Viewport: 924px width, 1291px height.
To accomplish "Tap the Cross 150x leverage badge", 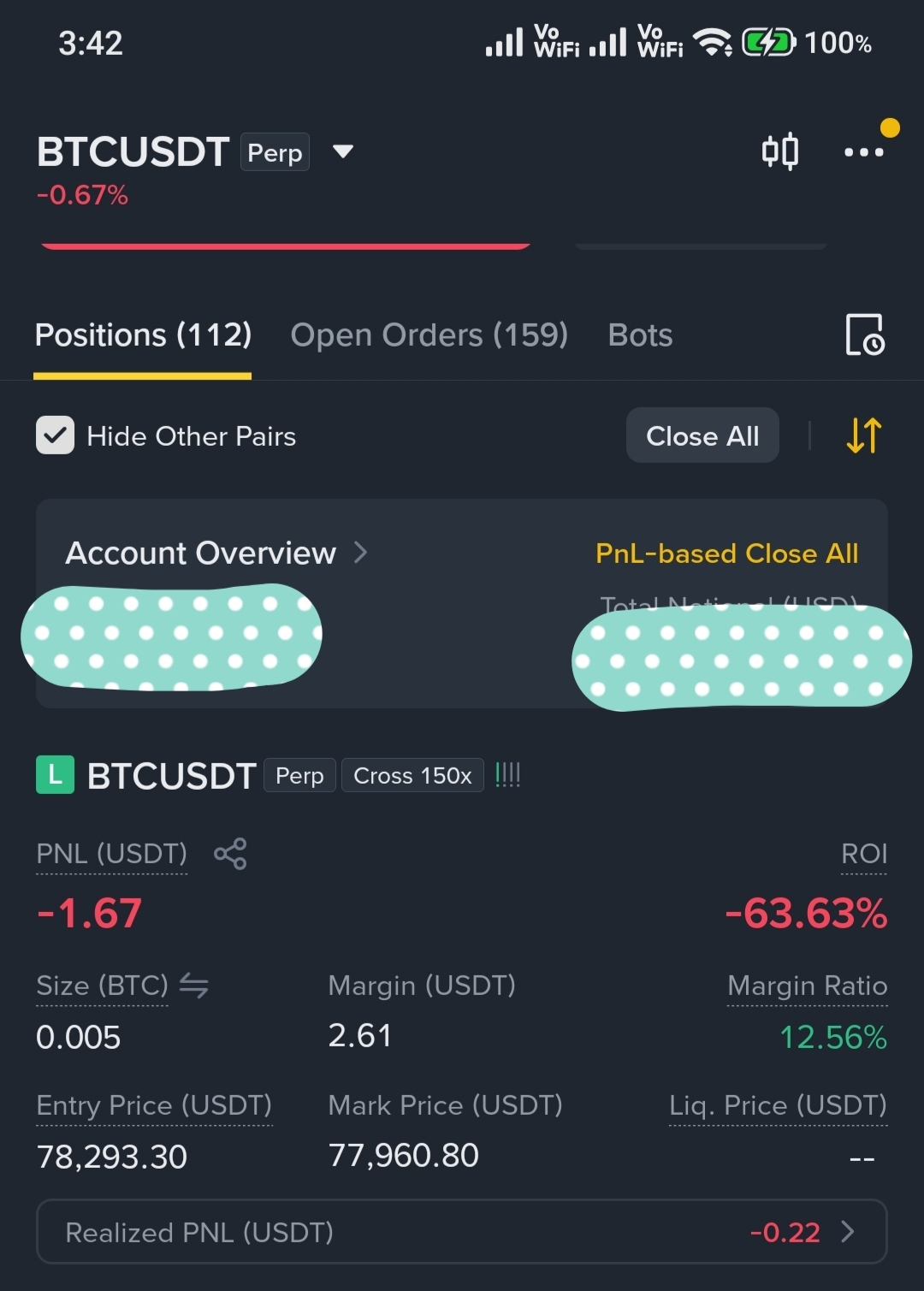I will (x=412, y=775).
